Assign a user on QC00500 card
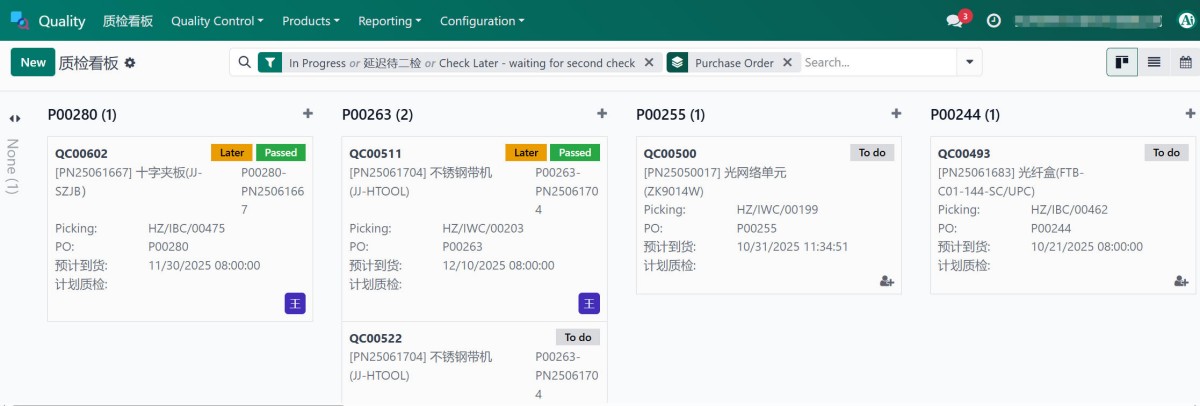This screenshot has width=1200, height=406. (x=886, y=282)
